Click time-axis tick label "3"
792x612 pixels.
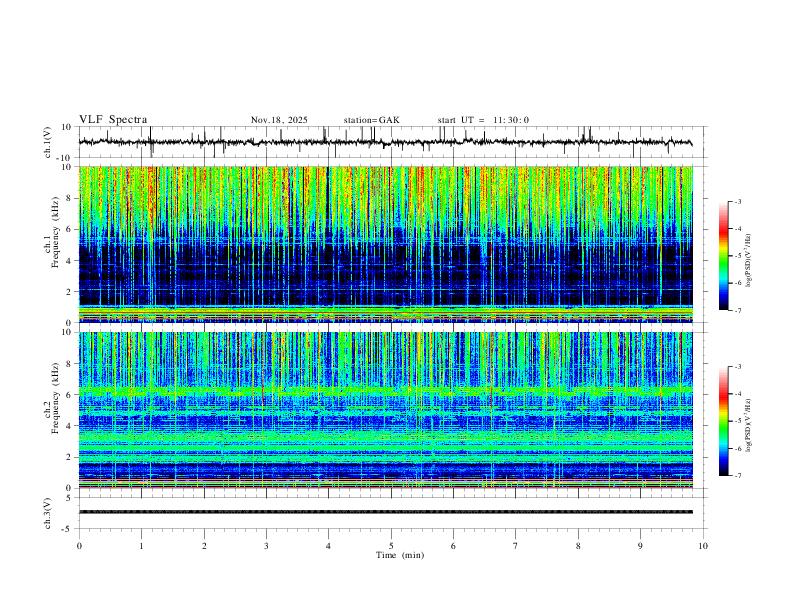click(x=266, y=546)
